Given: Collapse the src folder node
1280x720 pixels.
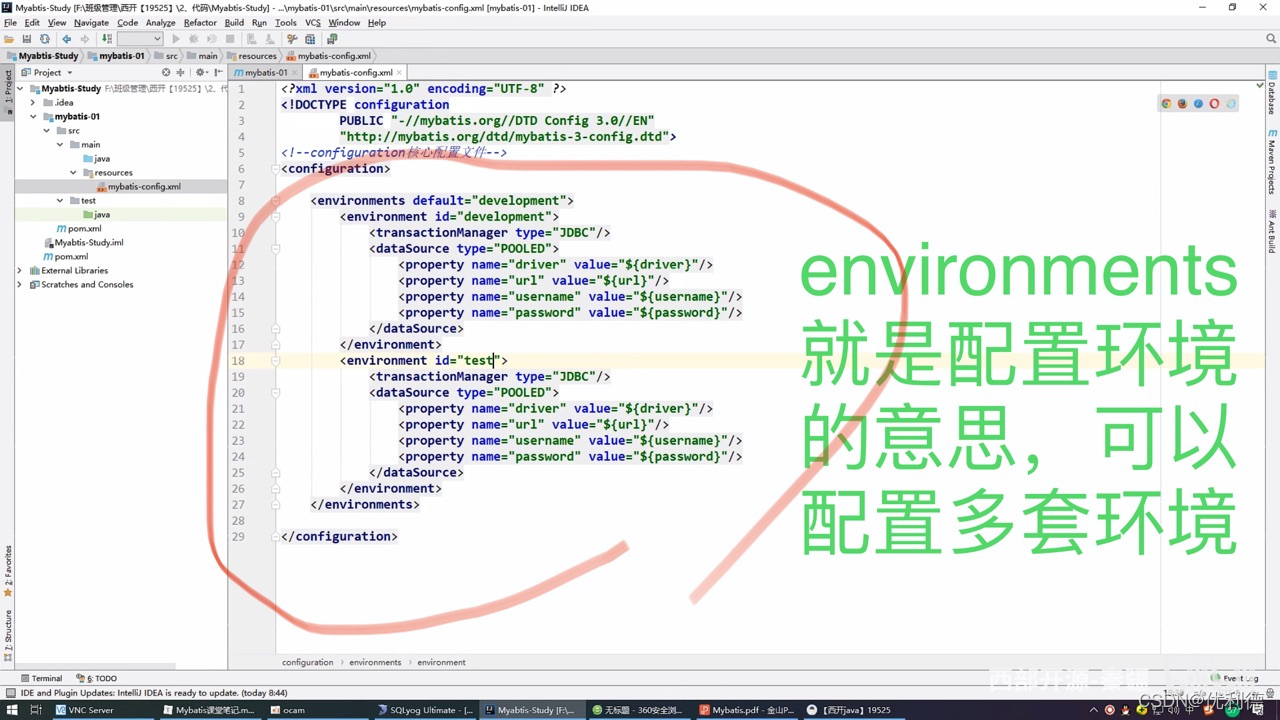Looking at the screenshot, I should (x=47, y=130).
